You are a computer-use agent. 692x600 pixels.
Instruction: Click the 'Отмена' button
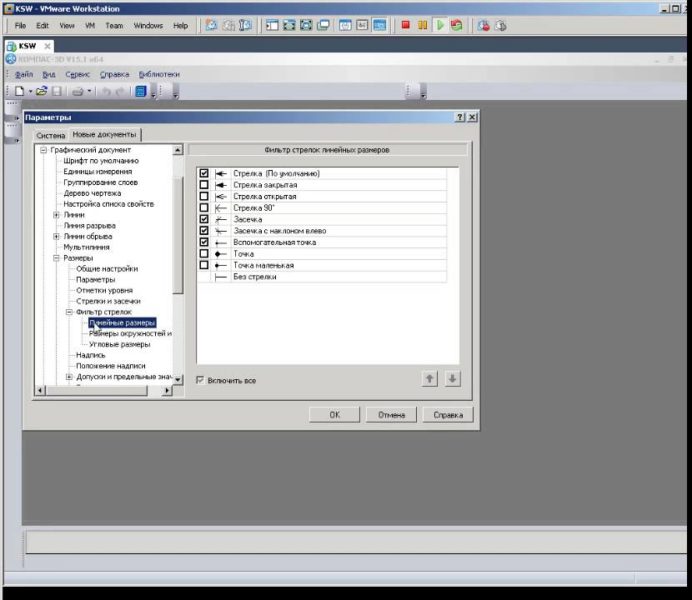[391, 414]
